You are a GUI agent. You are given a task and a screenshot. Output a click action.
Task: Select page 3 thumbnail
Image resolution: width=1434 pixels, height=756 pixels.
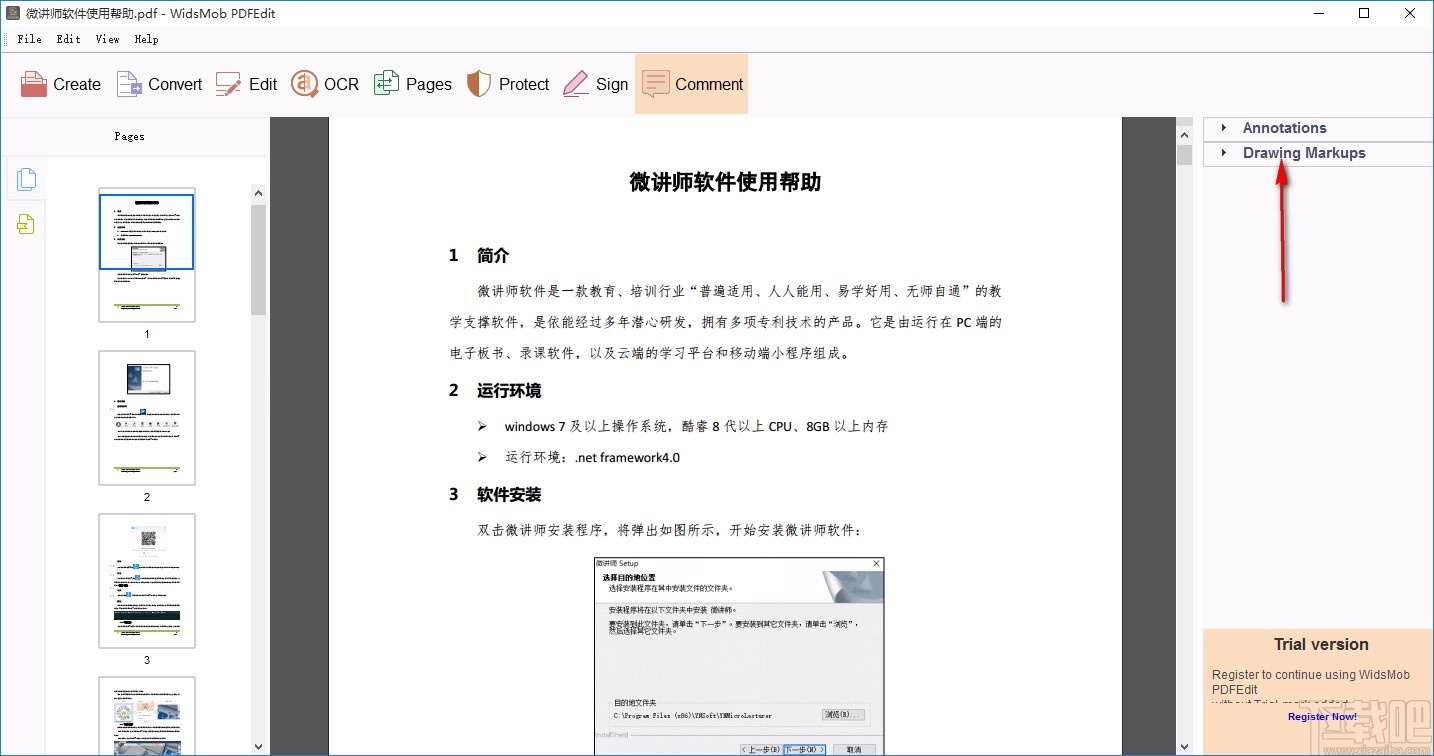(147, 580)
